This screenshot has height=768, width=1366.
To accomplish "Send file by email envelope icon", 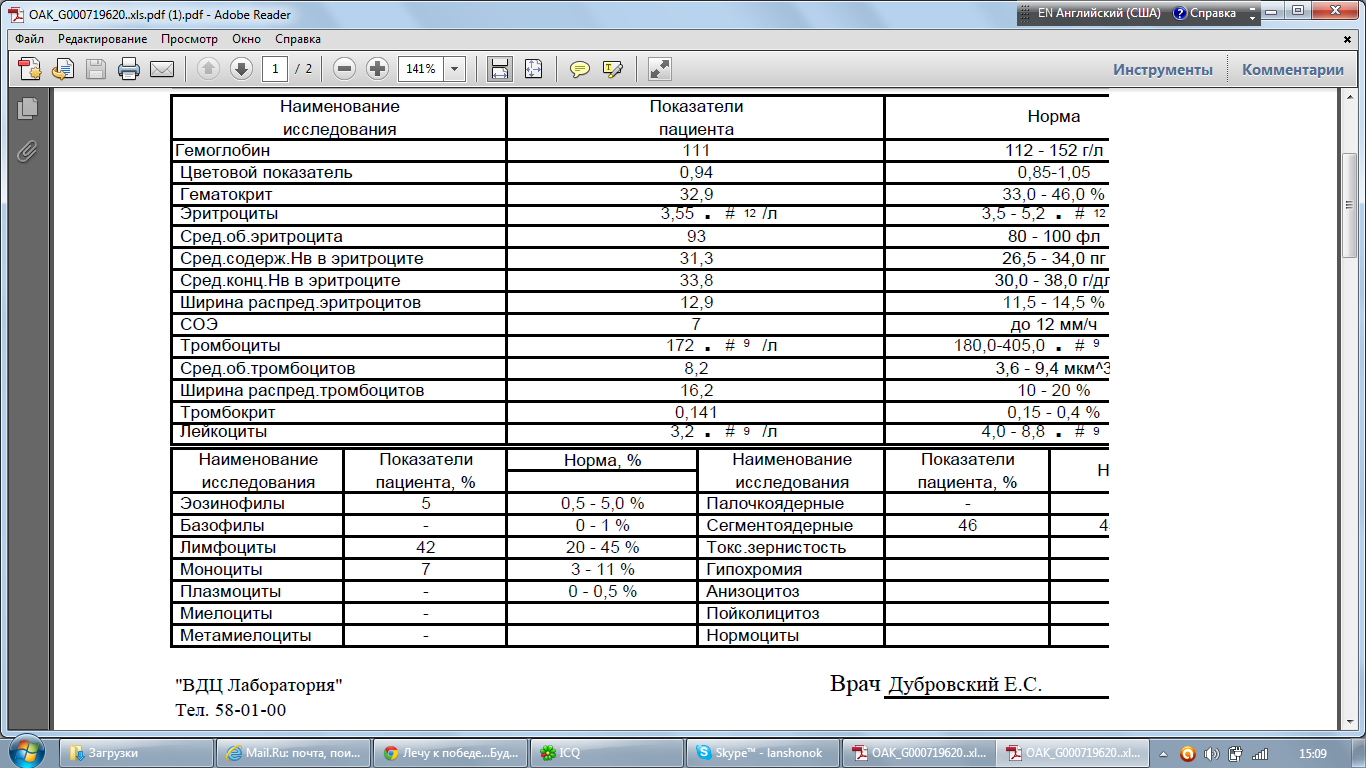I will pyautogui.click(x=161, y=69).
